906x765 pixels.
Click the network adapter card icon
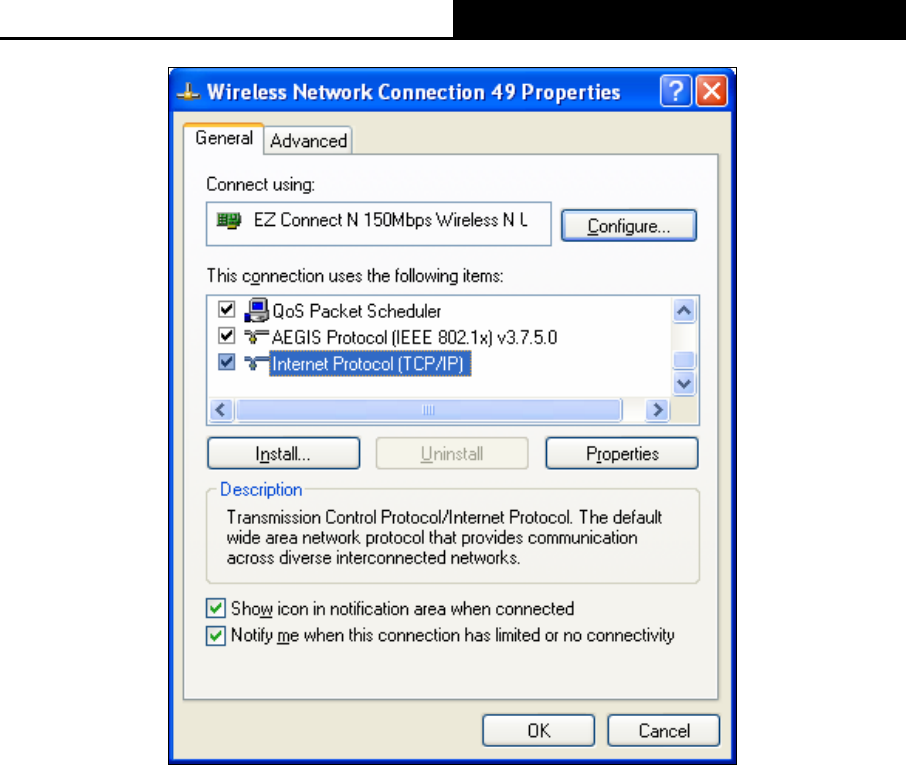(x=228, y=220)
